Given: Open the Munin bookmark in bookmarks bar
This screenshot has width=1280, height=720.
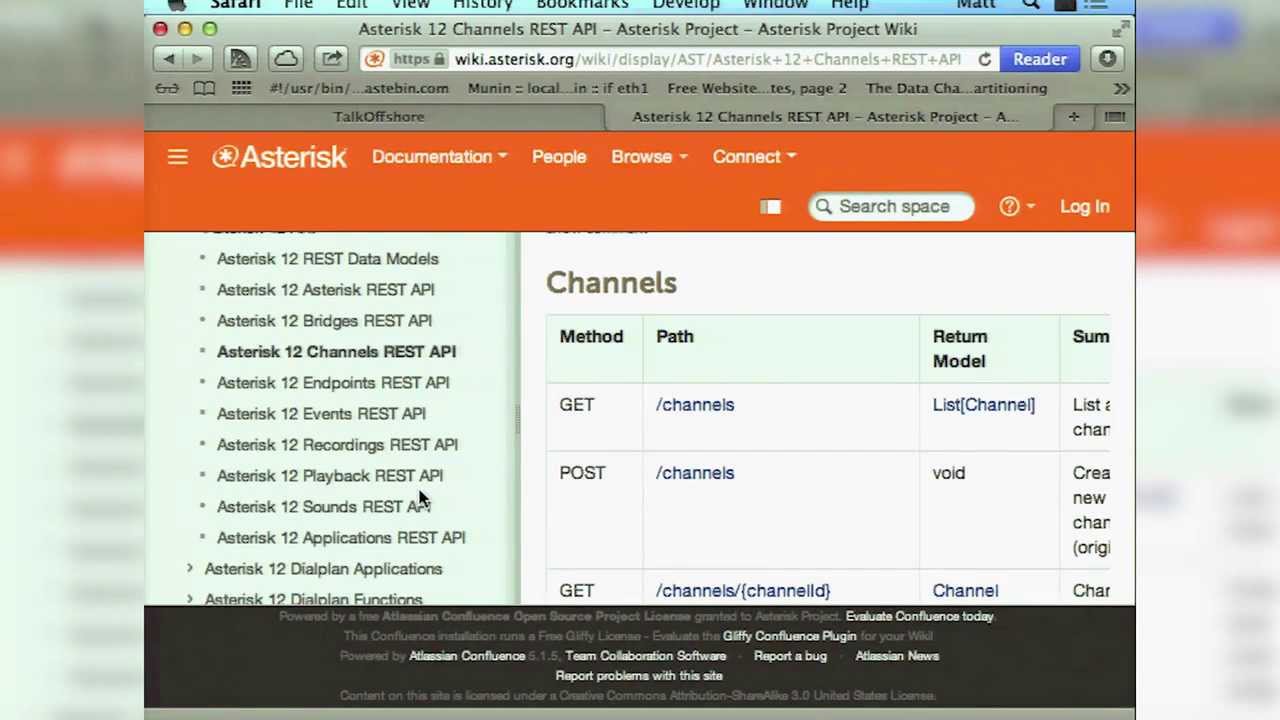Looking at the screenshot, I should (558, 88).
